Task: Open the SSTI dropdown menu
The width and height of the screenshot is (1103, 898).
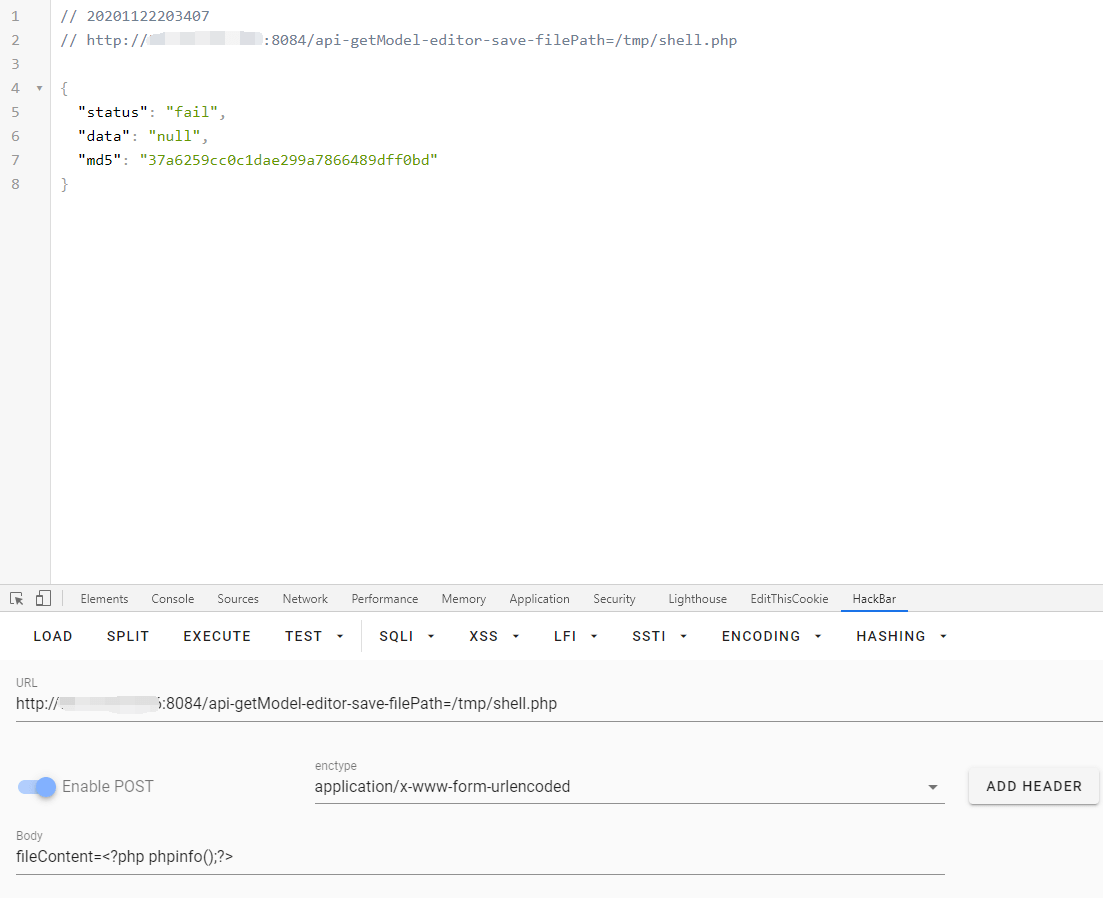Action: coord(658,636)
